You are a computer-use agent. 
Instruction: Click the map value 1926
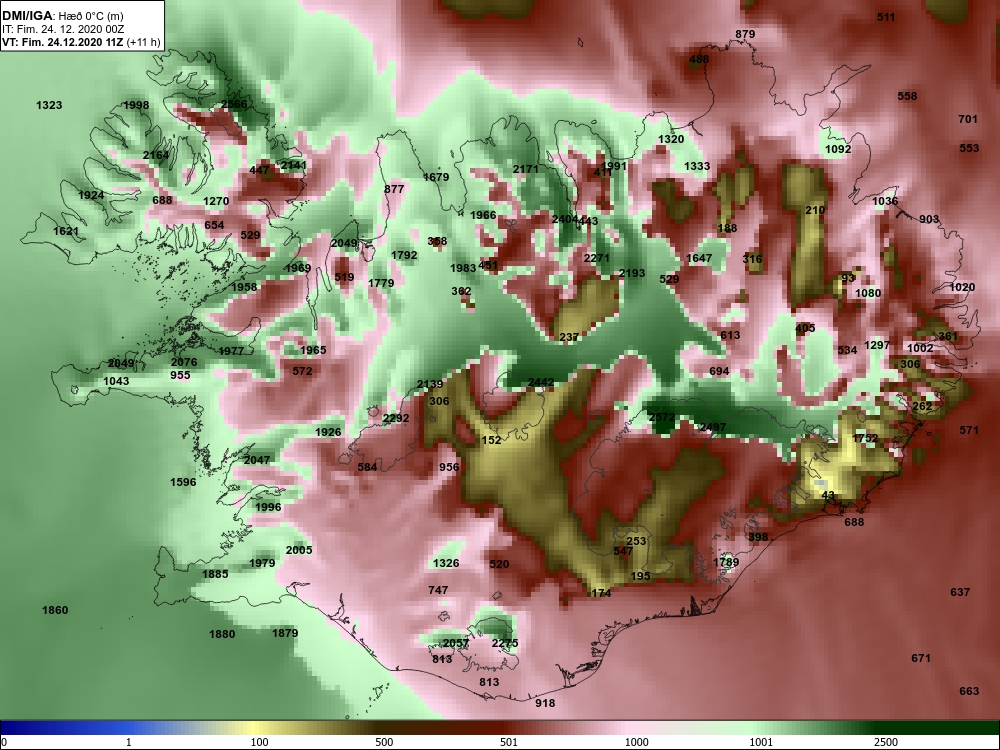(328, 432)
